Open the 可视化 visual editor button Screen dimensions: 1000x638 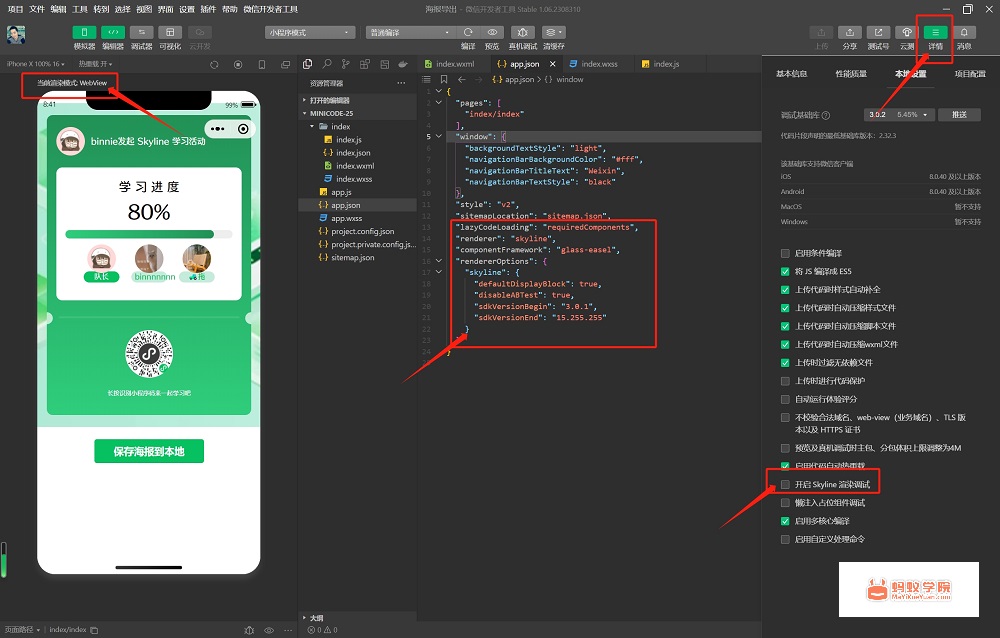pyautogui.click(x=170, y=33)
